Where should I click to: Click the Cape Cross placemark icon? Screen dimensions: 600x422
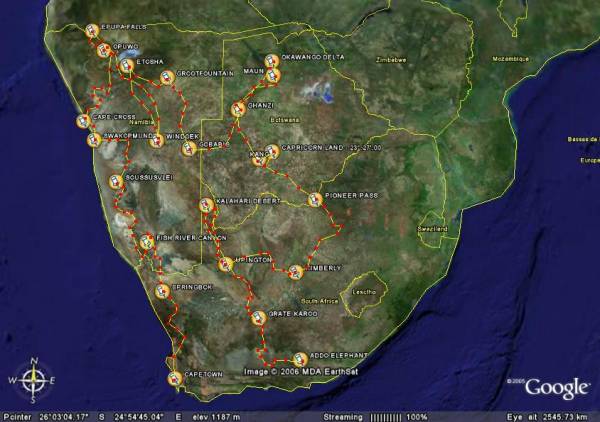point(83,122)
